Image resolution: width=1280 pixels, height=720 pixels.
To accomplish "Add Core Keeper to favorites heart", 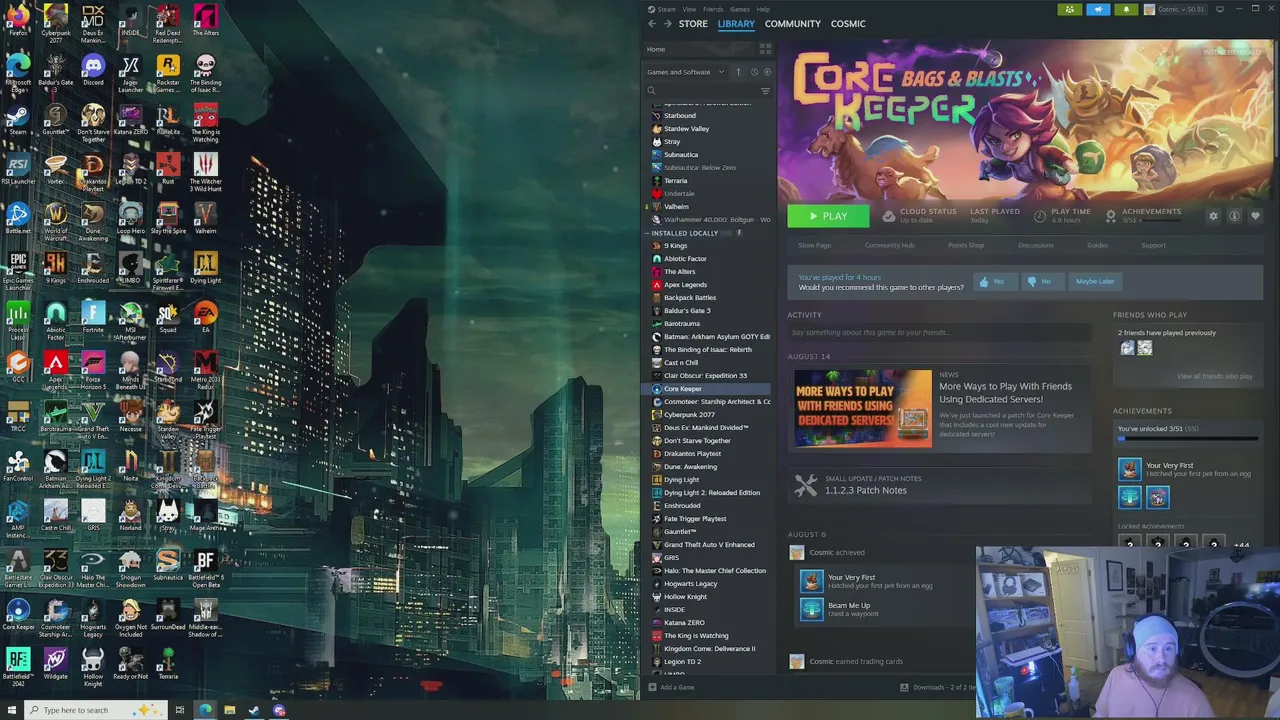I will (1255, 216).
